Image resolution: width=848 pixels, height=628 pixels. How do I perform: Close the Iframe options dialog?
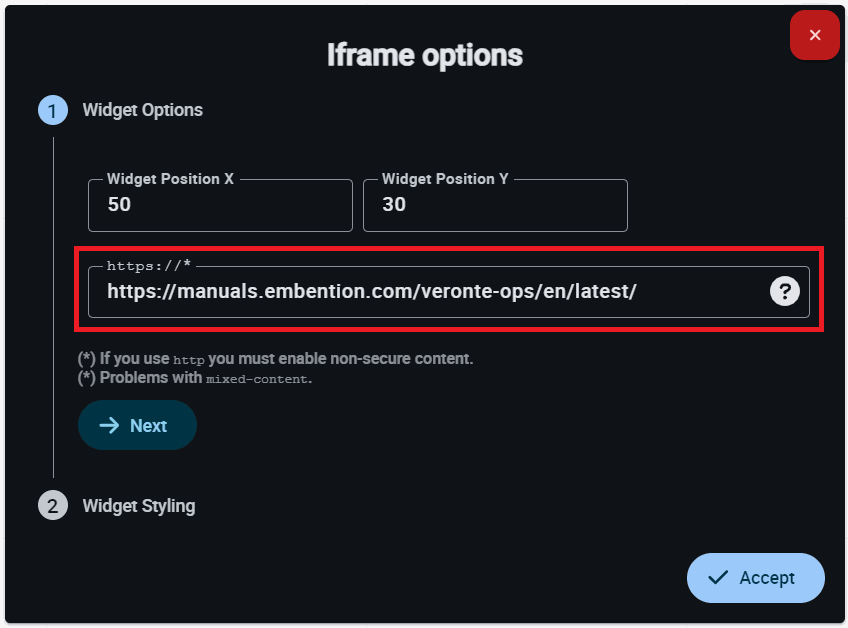click(x=814, y=36)
